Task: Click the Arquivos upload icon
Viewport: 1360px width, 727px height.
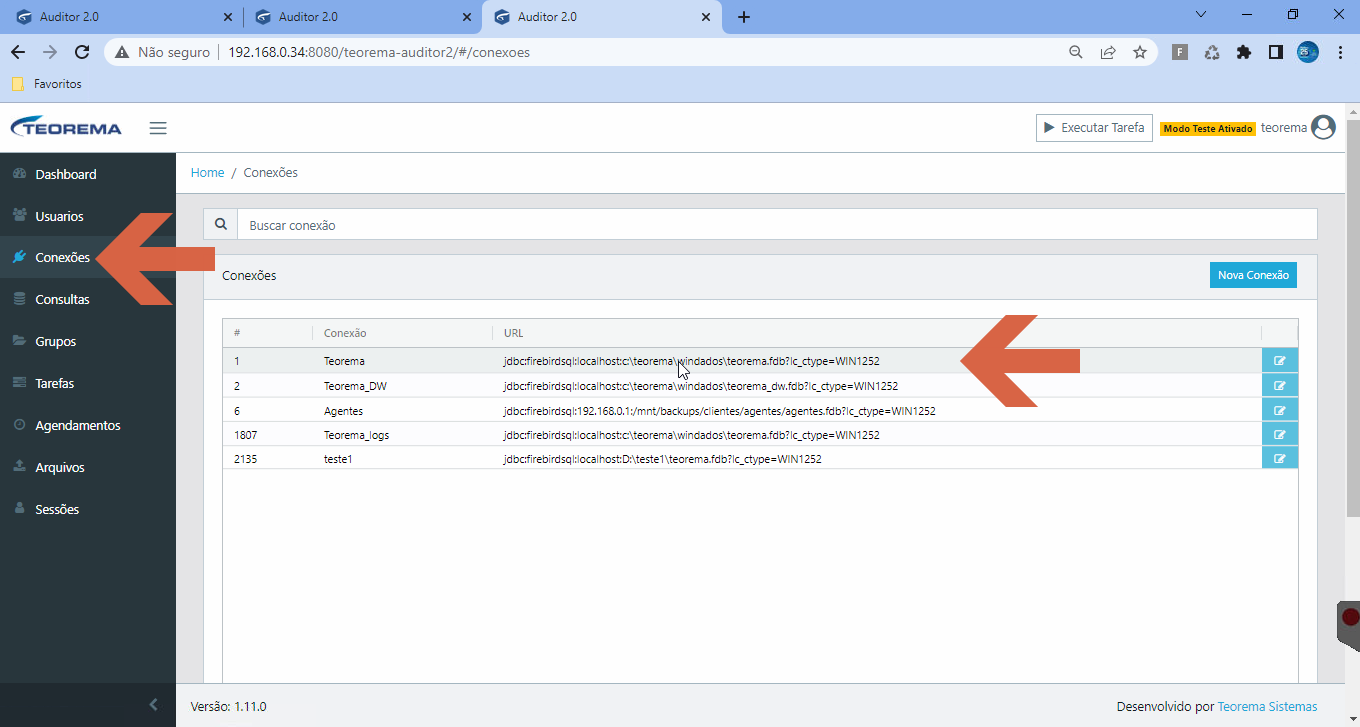Action: [19, 467]
